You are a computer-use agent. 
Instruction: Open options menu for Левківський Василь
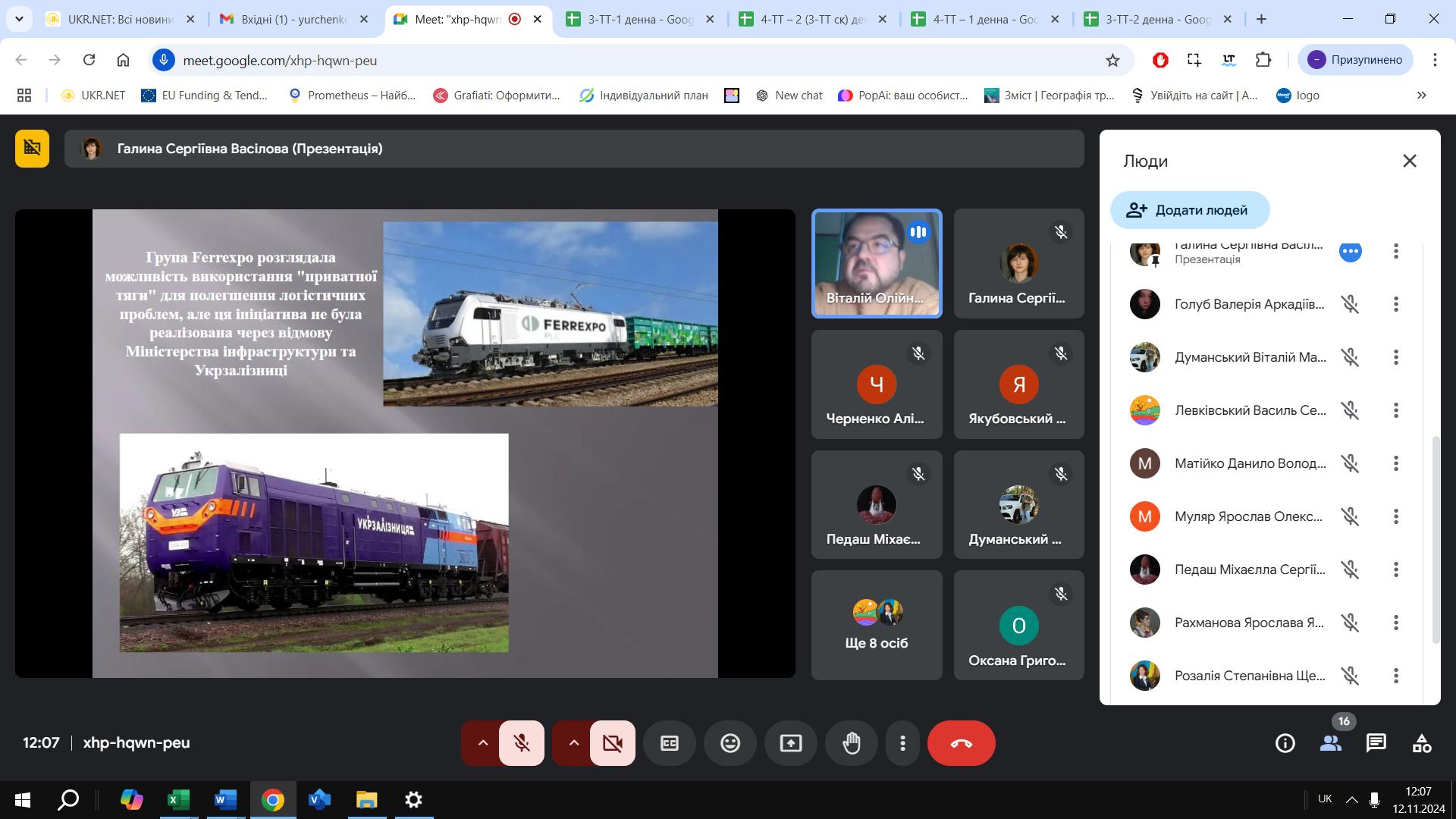pos(1395,410)
